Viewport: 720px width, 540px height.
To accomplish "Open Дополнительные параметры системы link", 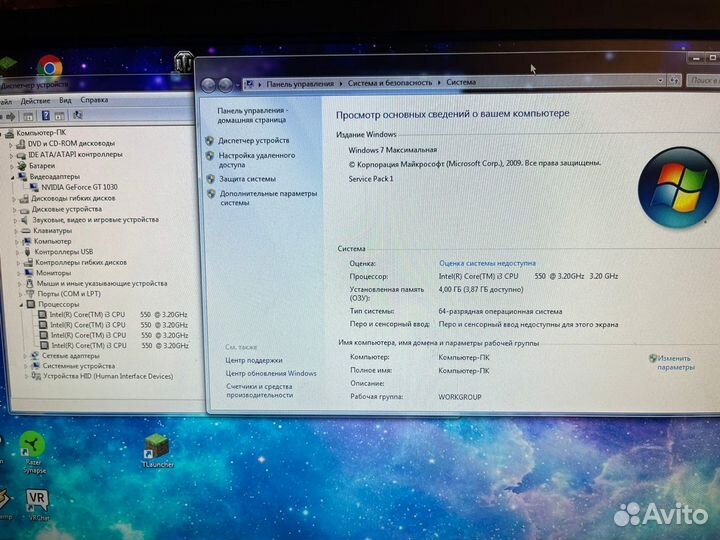I will tap(268, 198).
